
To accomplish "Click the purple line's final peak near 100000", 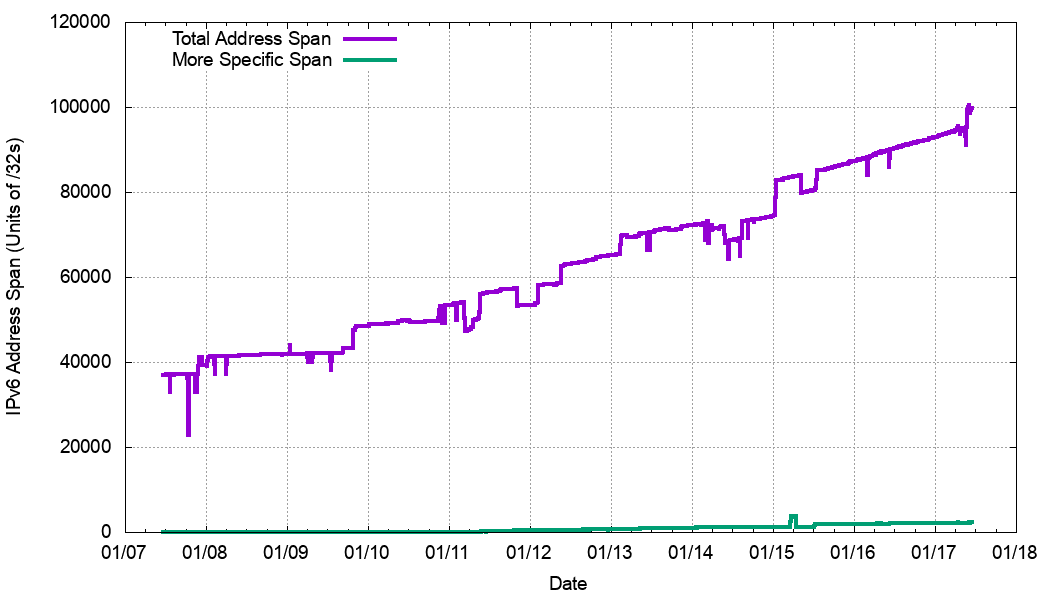I will [x=968, y=105].
